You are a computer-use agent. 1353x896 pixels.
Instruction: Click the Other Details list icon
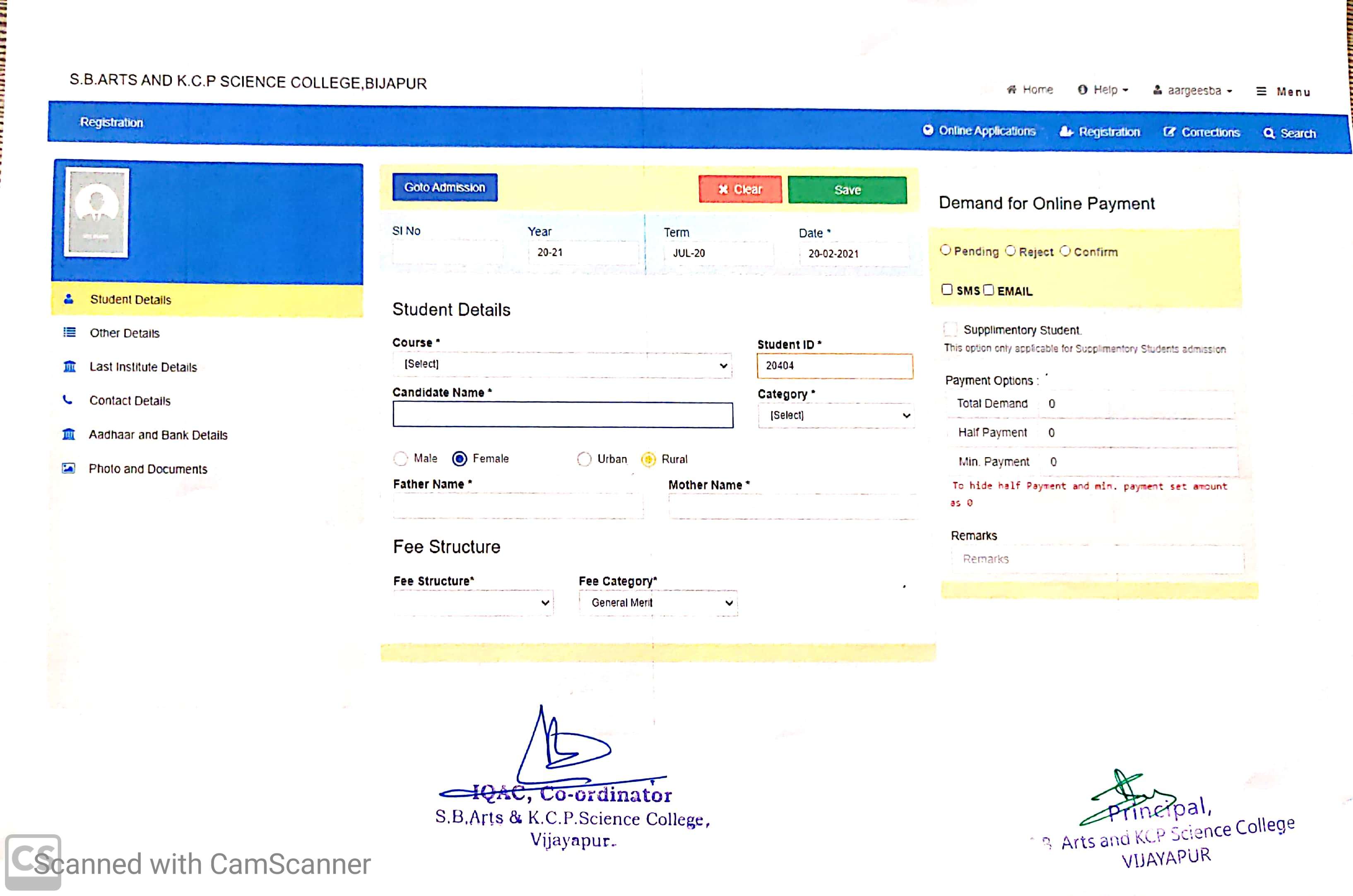tap(69, 332)
